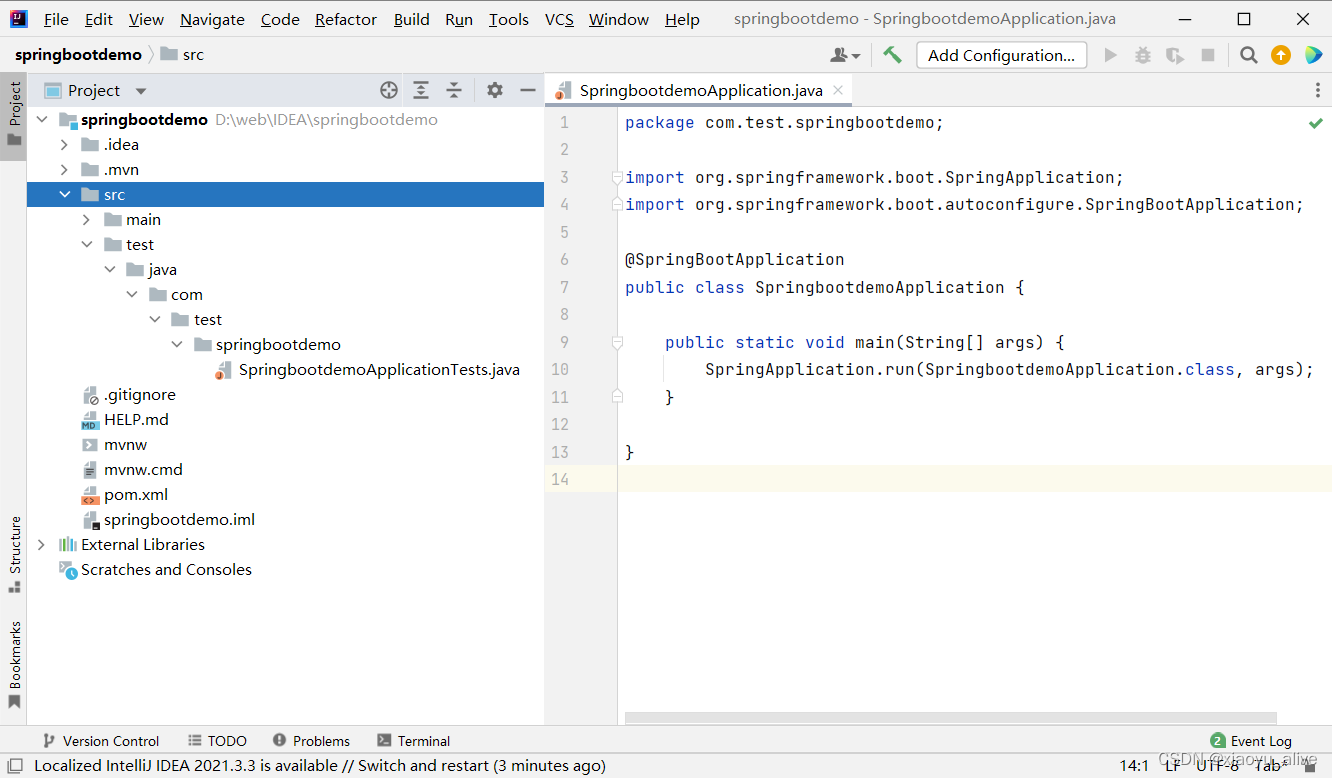Open the Refactor menu

[x=346, y=19]
